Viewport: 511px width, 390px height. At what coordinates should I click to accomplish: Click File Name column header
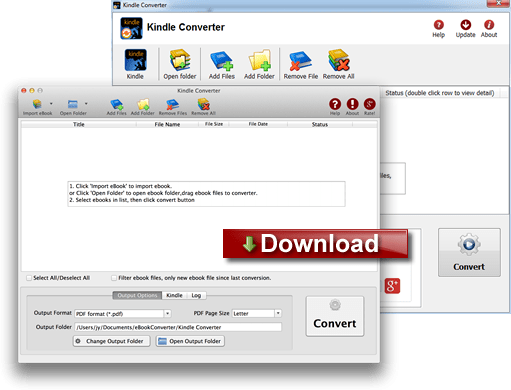[x=167, y=124]
